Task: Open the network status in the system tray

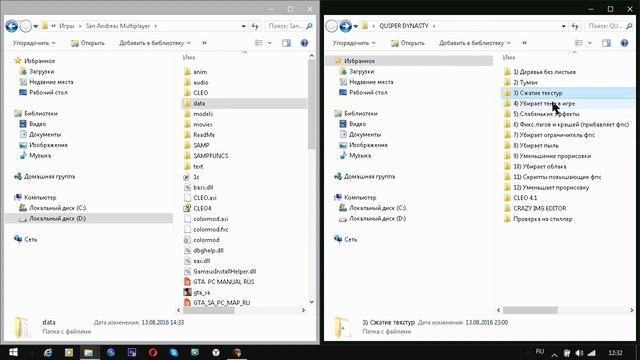Action: pos(592,353)
